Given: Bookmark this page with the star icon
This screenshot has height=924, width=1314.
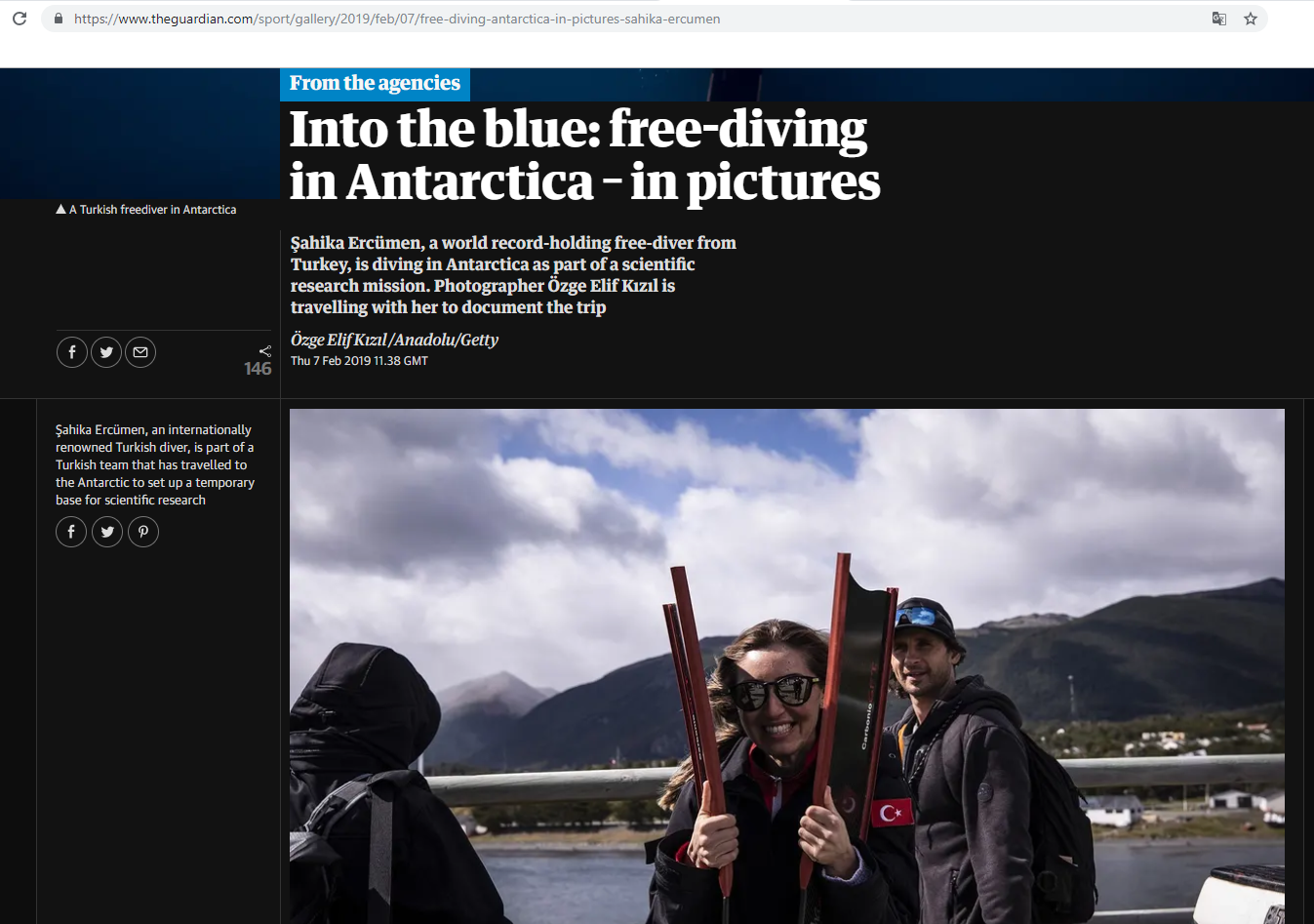Looking at the screenshot, I should click(x=1251, y=19).
